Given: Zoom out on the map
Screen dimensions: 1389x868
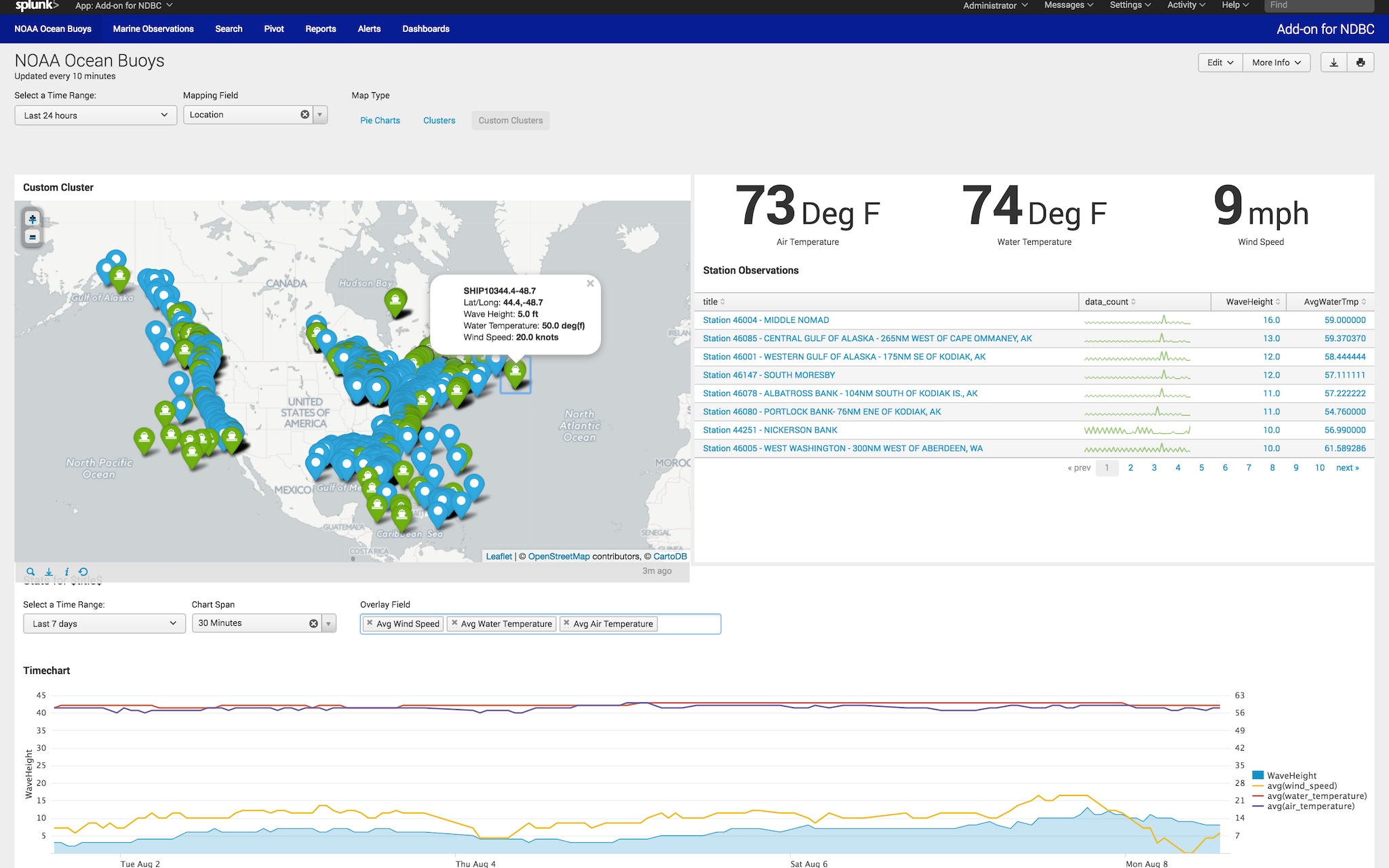Looking at the screenshot, I should click(32, 237).
